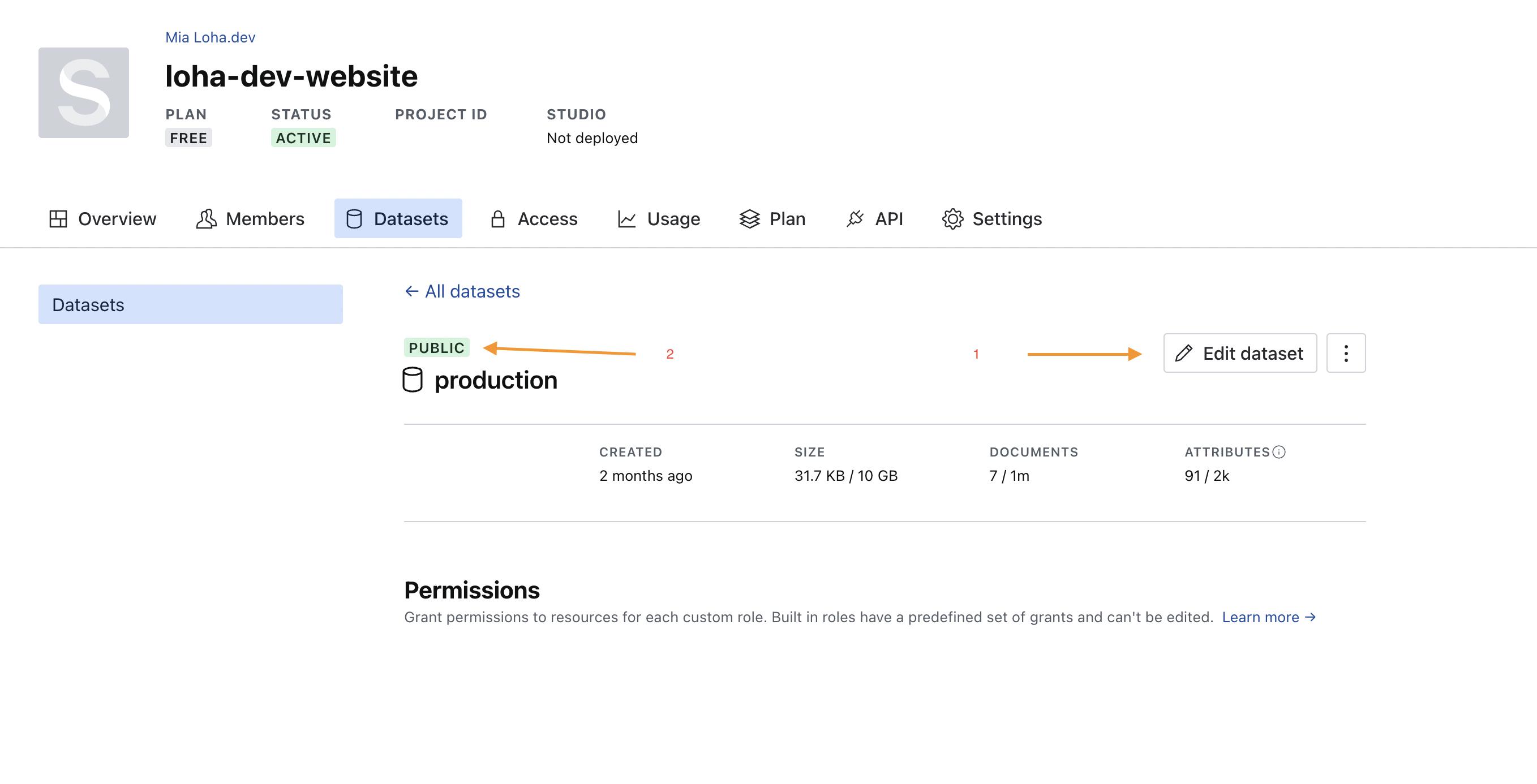
Task: Click the Datasets cylinder icon in tab
Action: click(x=354, y=219)
